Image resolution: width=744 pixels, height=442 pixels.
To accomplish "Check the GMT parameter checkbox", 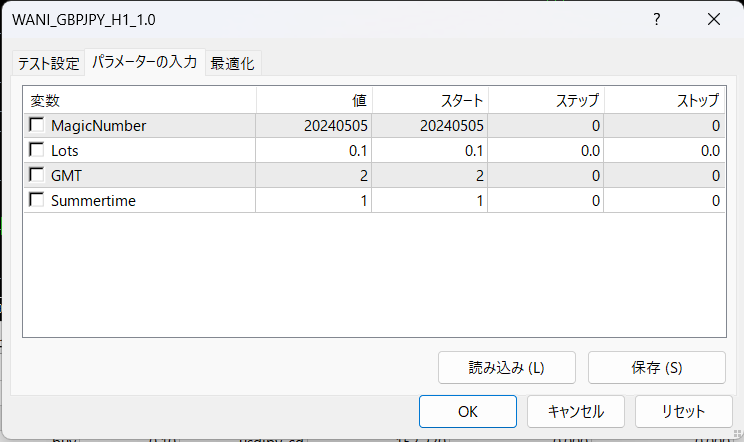I will click(37, 176).
